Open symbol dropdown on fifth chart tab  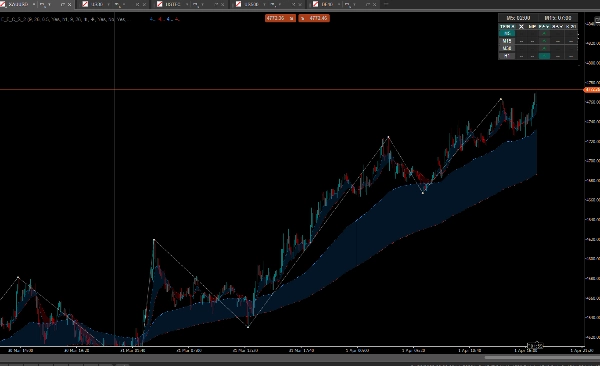click(x=338, y=4)
